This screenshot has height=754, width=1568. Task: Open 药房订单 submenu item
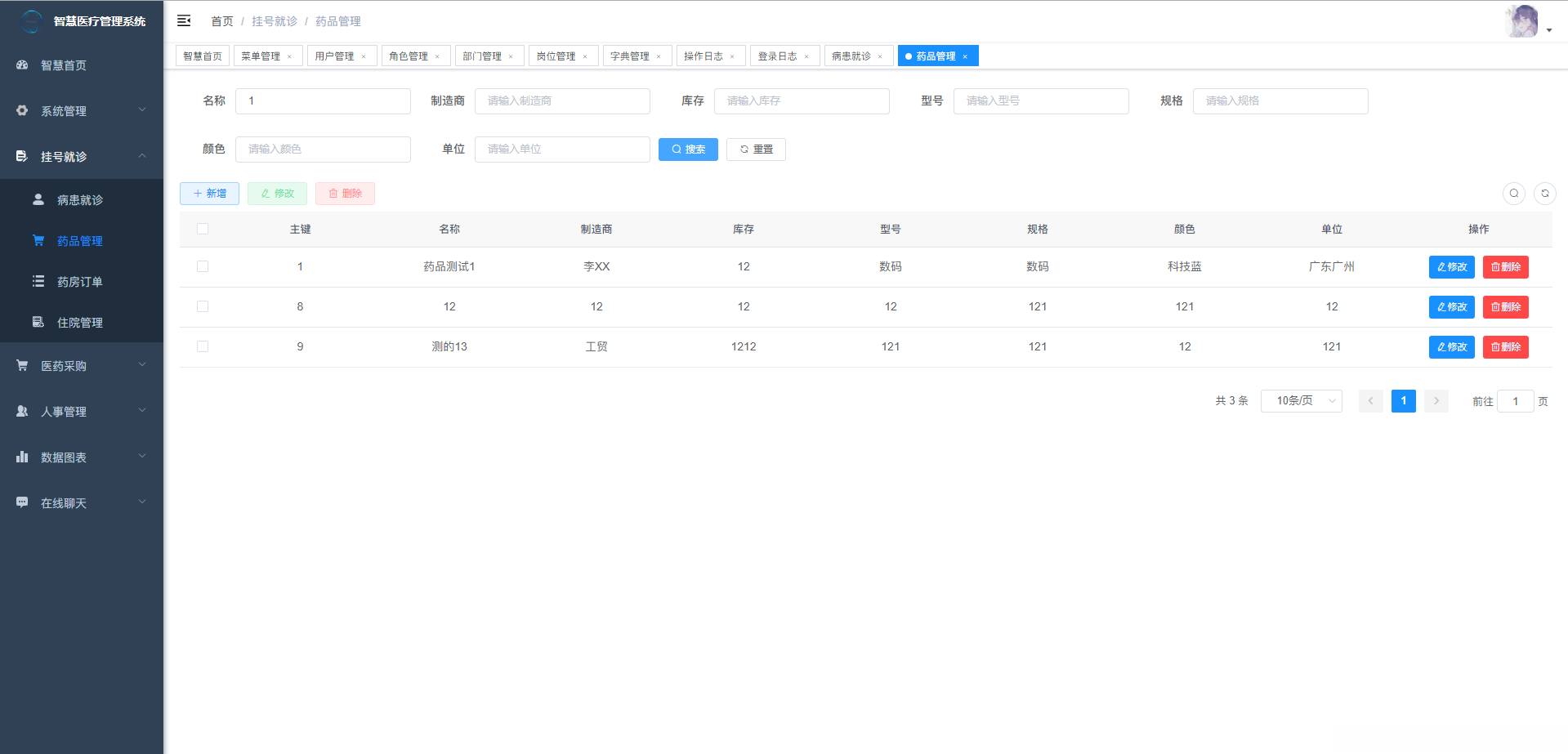point(82,281)
